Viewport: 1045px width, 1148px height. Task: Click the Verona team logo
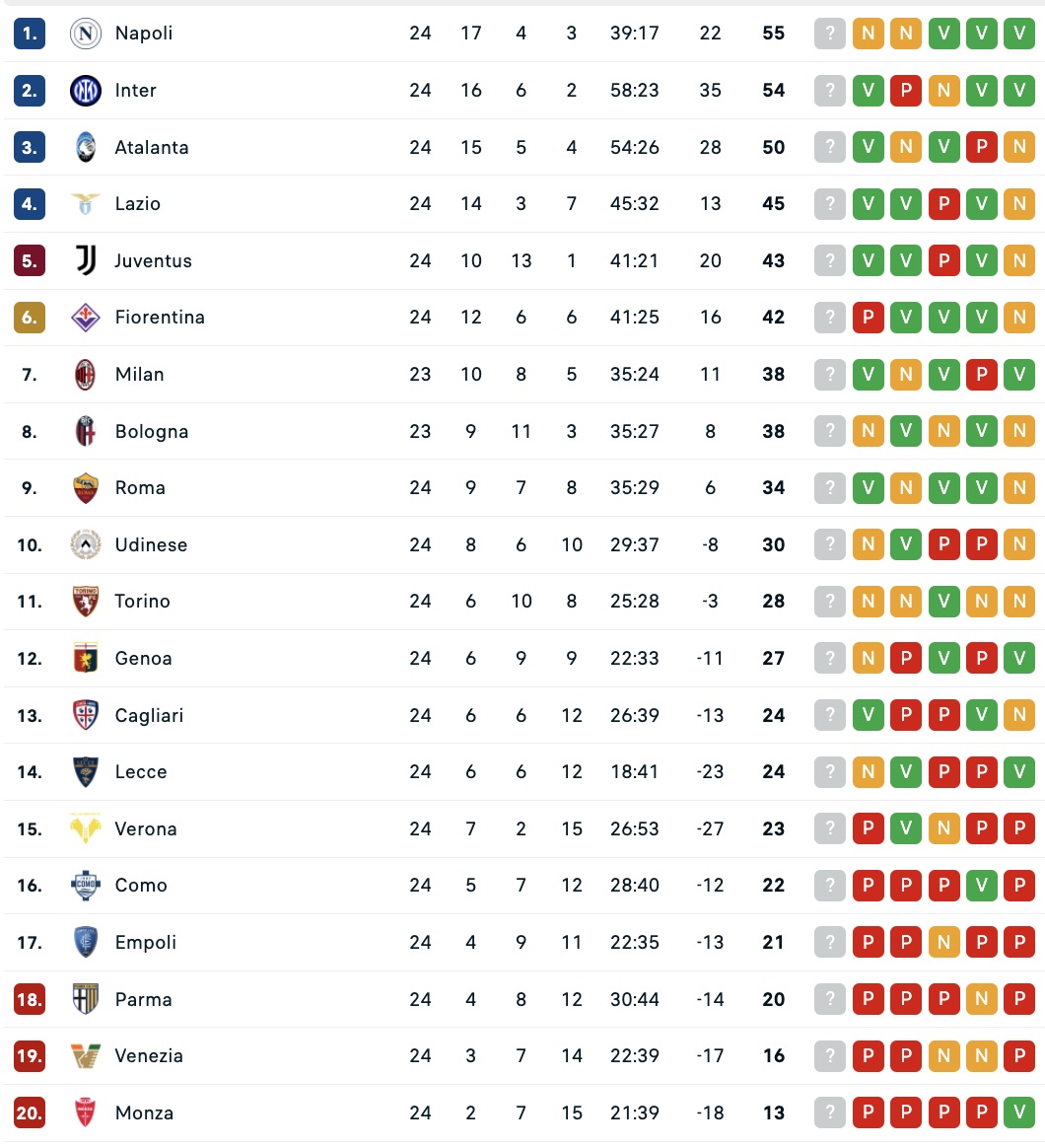86,829
